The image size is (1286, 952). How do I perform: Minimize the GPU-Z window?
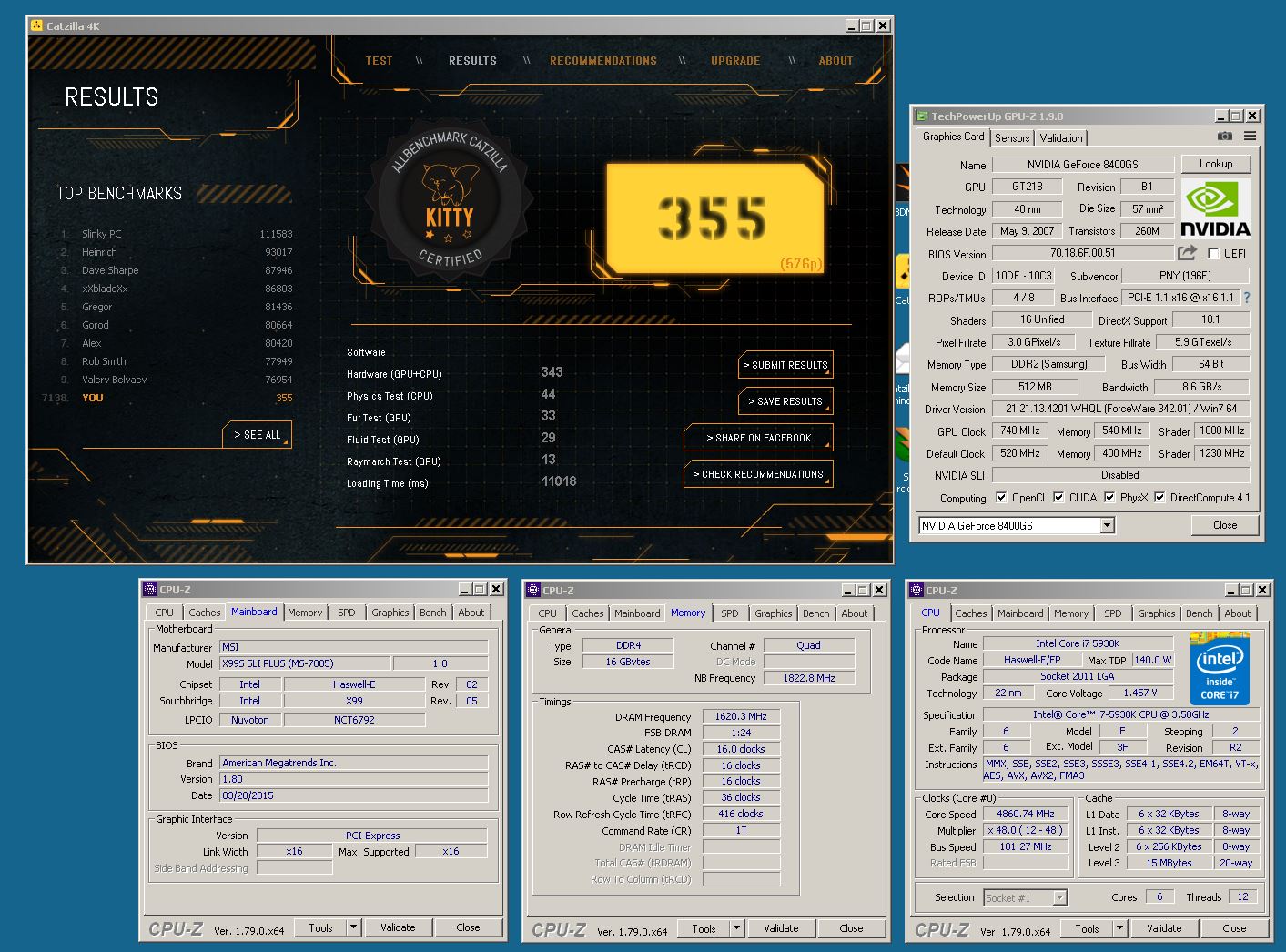[x=1220, y=116]
